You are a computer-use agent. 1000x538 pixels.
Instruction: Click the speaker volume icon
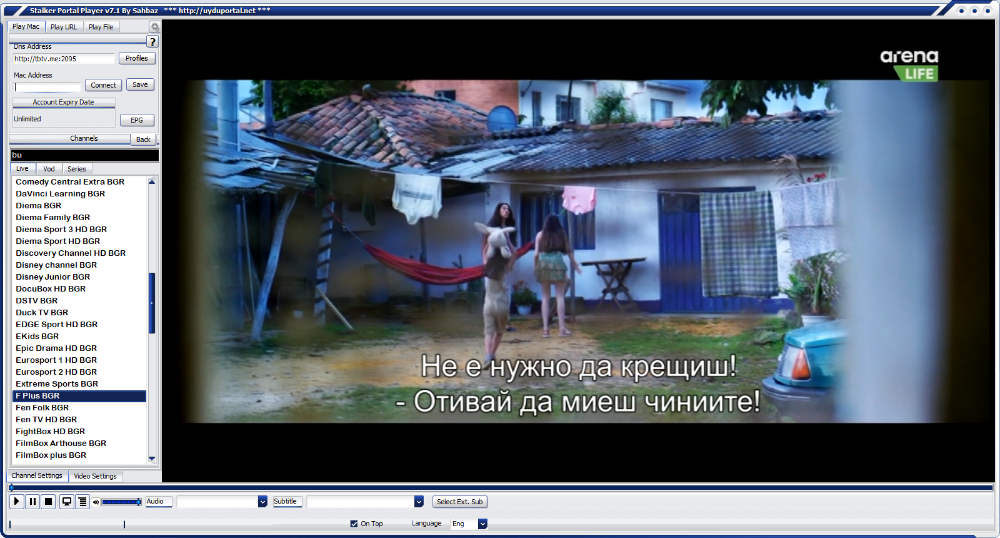[x=96, y=502]
